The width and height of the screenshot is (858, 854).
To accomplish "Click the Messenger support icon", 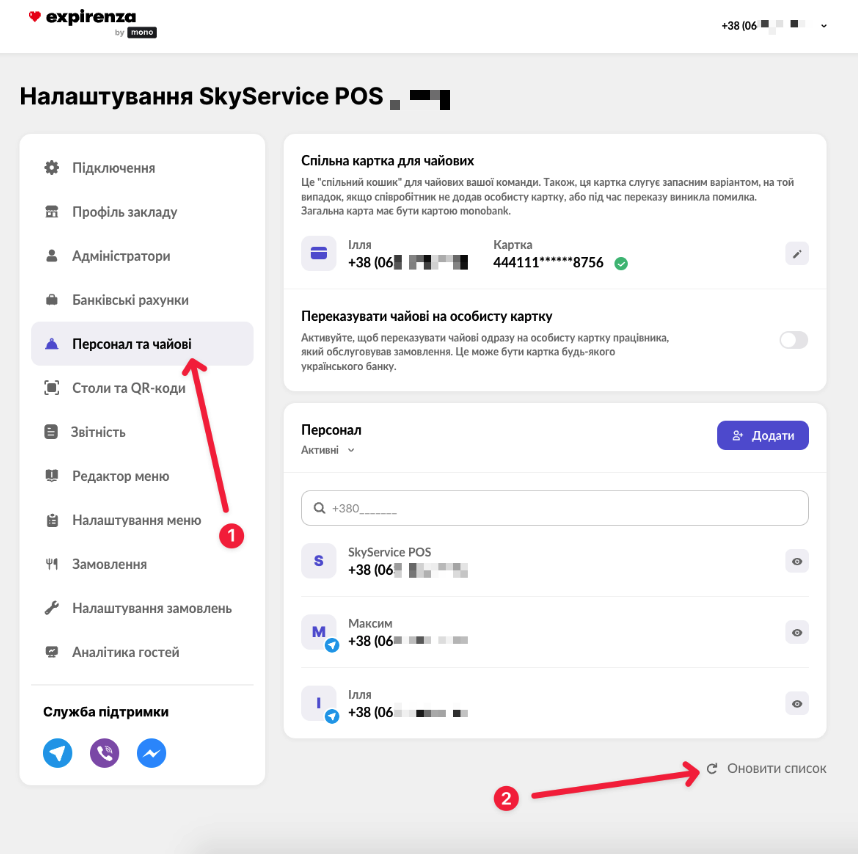I will [151, 753].
